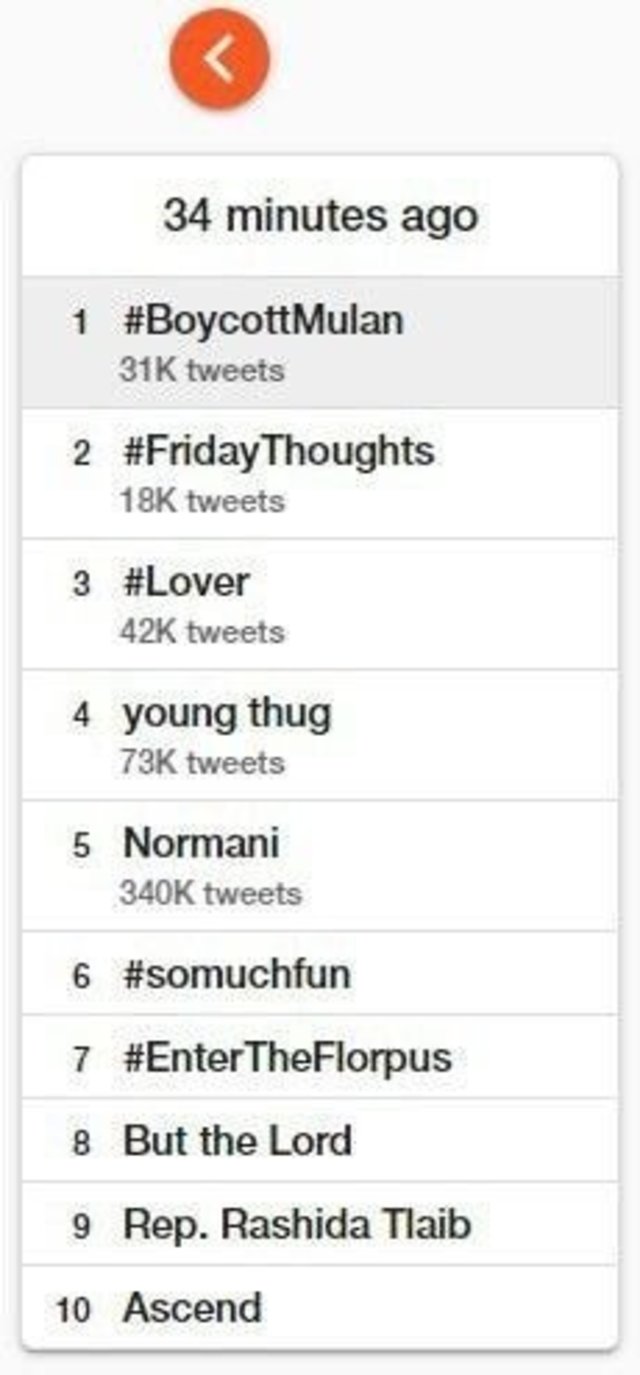Open the Normani trending topic

pos(201,843)
